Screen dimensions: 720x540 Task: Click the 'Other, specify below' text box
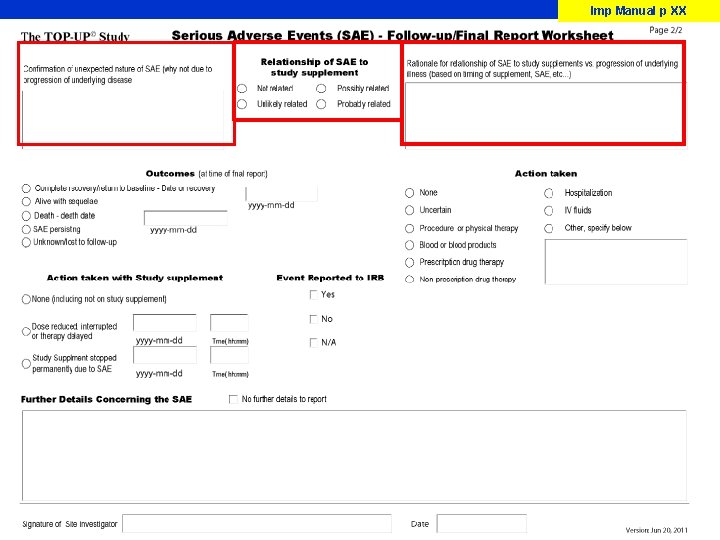616,262
